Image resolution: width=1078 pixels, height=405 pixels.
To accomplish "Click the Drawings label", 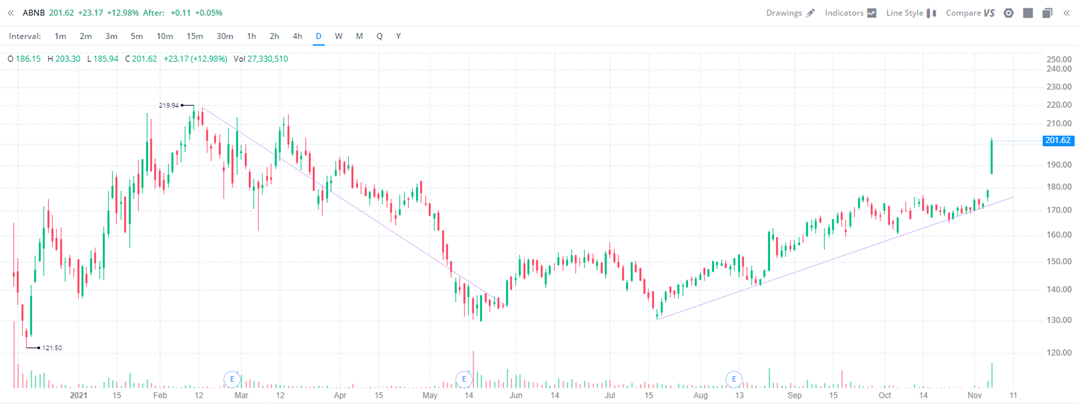I will click(x=784, y=12).
